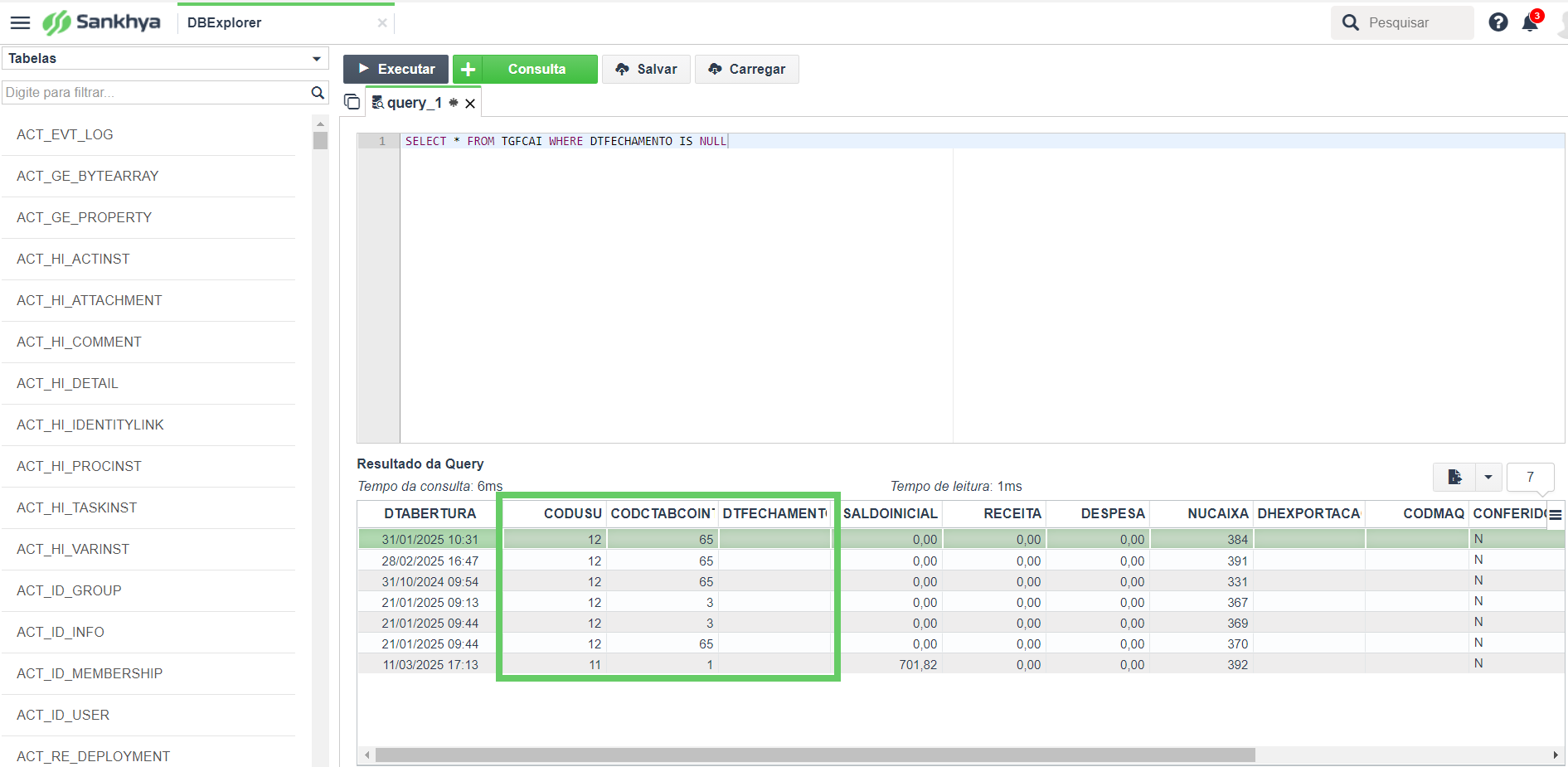Select ACT_ID_USER table
This screenshot has width=1568, height=767.
pos(63,715)
